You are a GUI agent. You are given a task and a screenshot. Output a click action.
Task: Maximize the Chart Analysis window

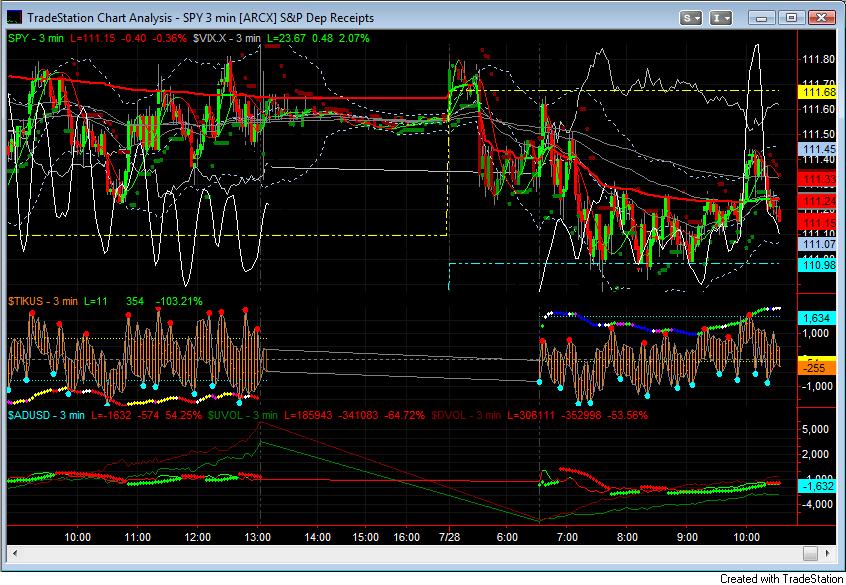792,18
